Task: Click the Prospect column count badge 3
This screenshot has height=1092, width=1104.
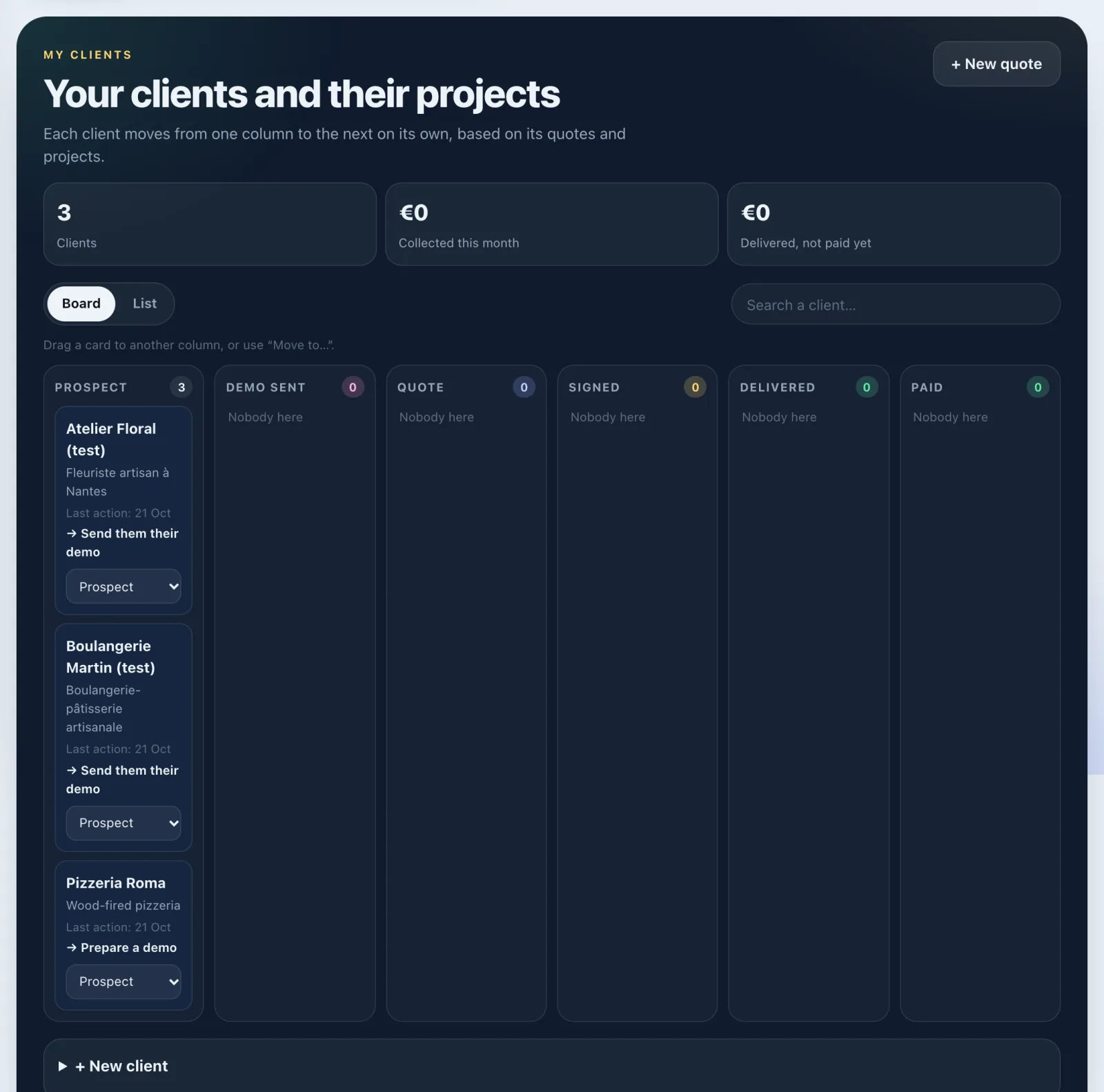Action: click(x=181, y=387)
